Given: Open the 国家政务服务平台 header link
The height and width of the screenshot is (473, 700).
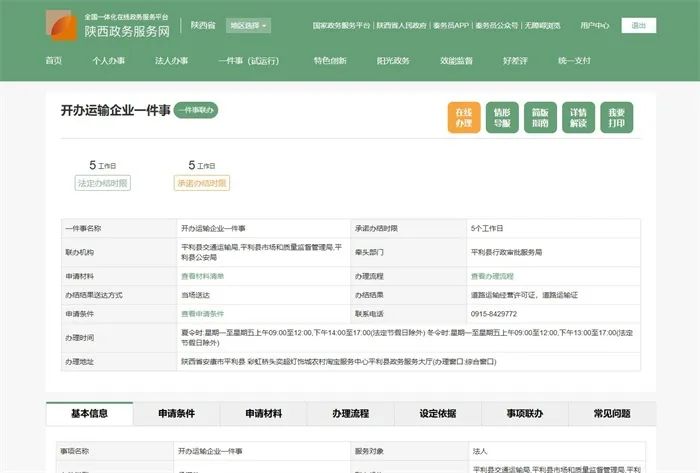Looking at the screenshot, I should click(x=342, y=25).
